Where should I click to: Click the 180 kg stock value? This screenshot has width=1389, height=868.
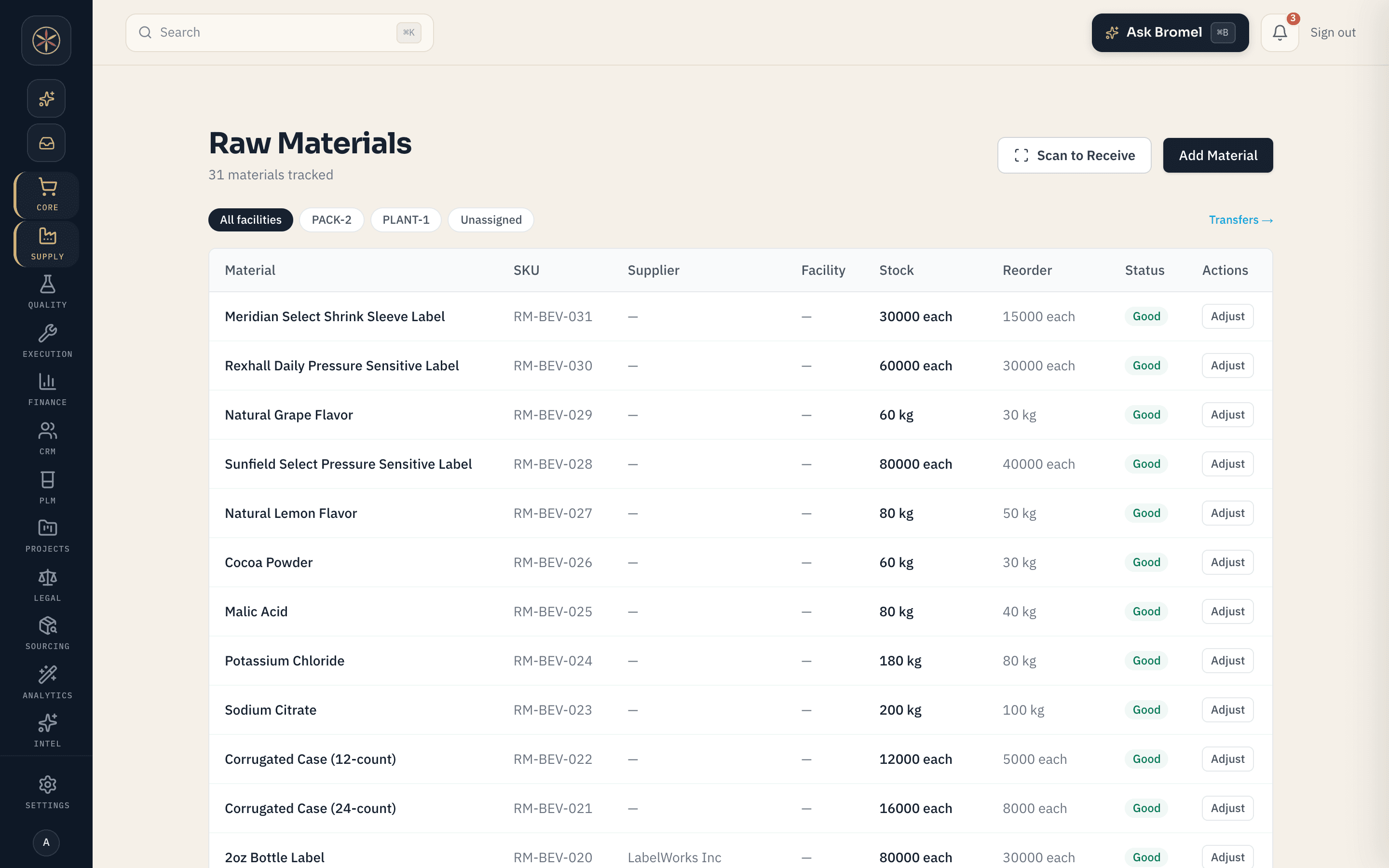tap(900, 661)
